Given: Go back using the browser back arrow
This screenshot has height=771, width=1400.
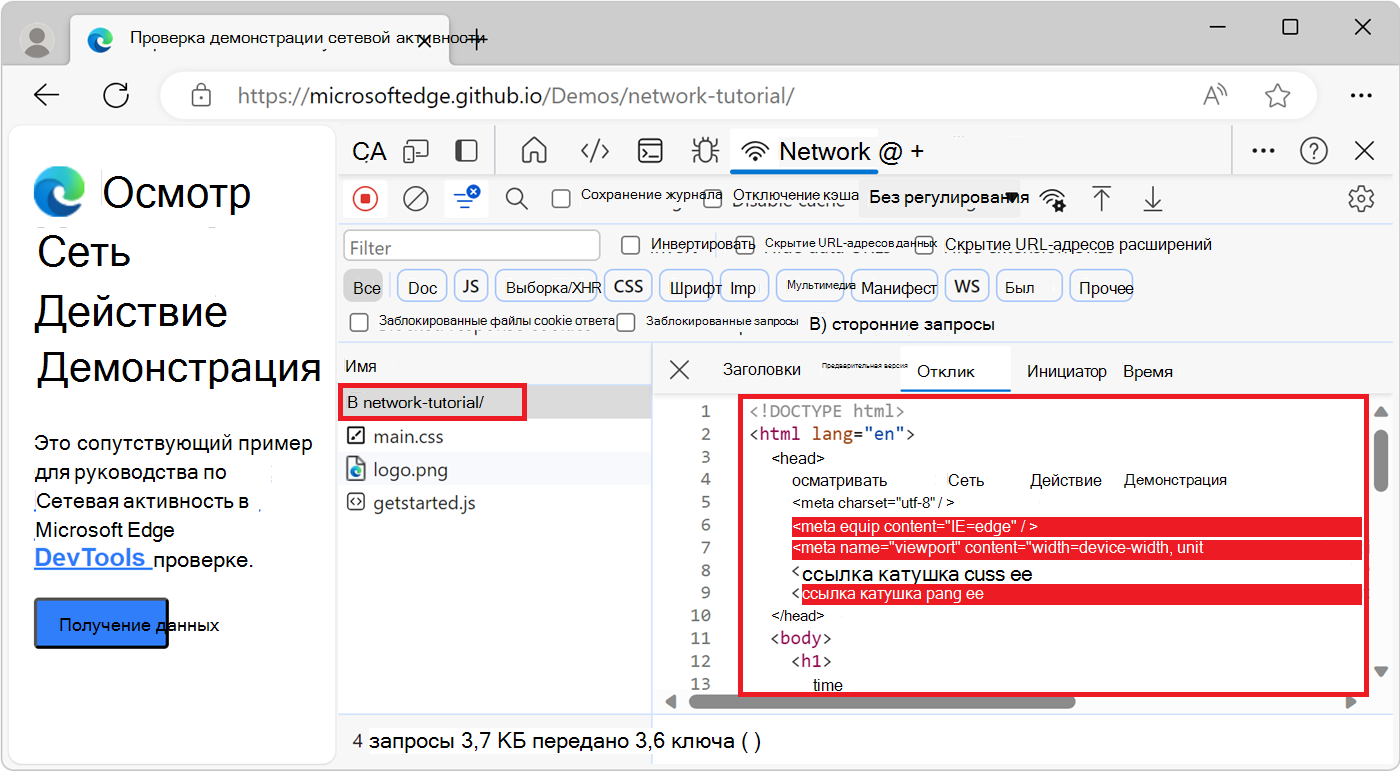Looking at the screenshot, I should click(x=47, y=95).
